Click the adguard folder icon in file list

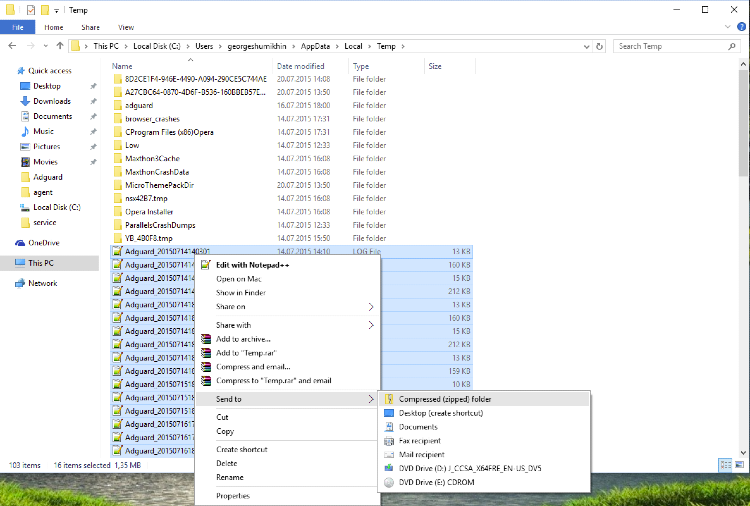[118, 105]
